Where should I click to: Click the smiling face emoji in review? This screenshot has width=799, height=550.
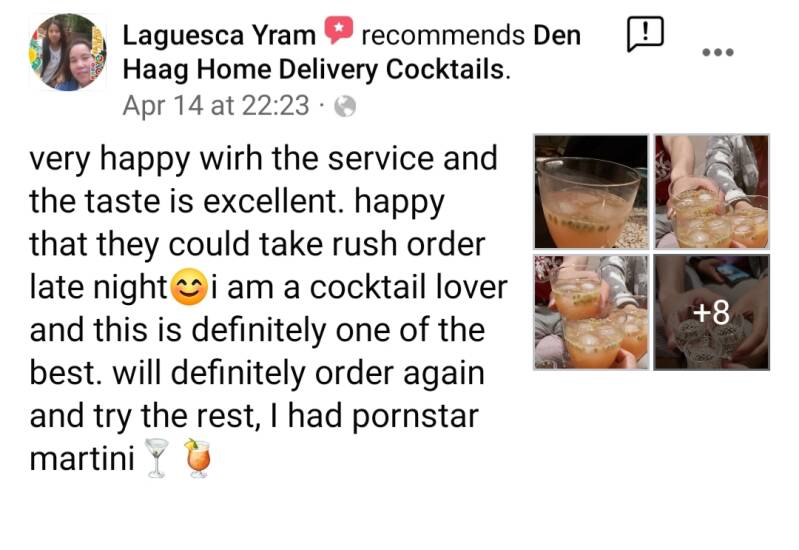tap(189, 286)
